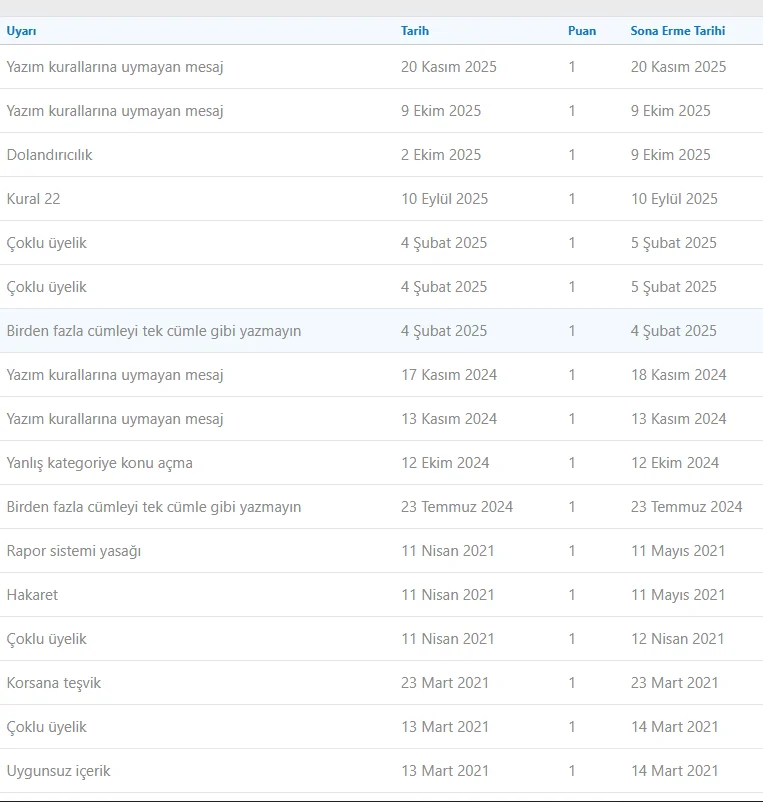
Task: Click the 2 Ekim 2025 date cell
Action: [441, 154]
